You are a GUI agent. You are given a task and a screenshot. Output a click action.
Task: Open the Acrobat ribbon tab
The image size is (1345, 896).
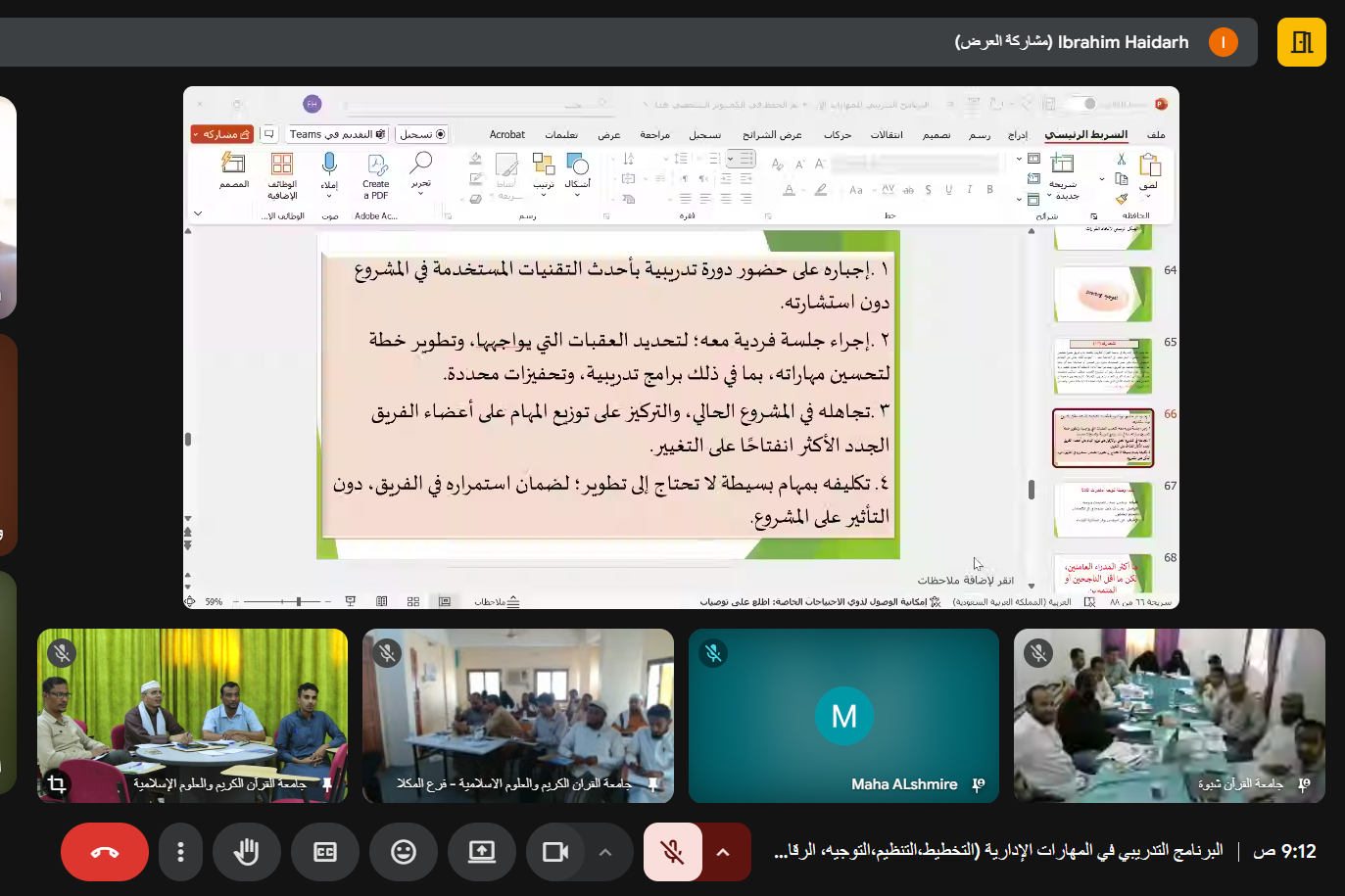(507, 134)
